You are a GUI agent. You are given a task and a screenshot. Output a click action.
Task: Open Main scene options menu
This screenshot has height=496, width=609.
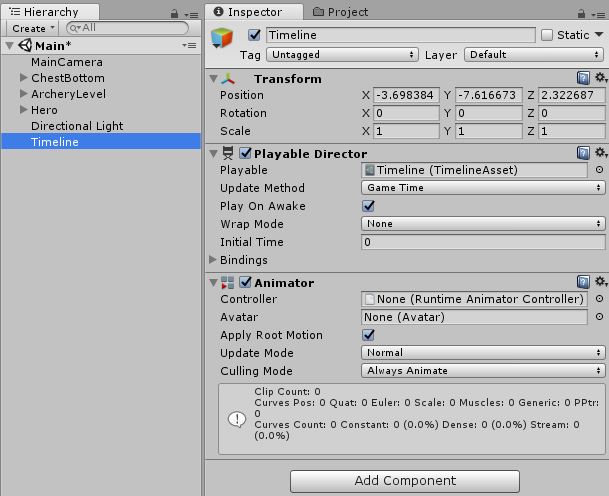(x=189, y=45)
